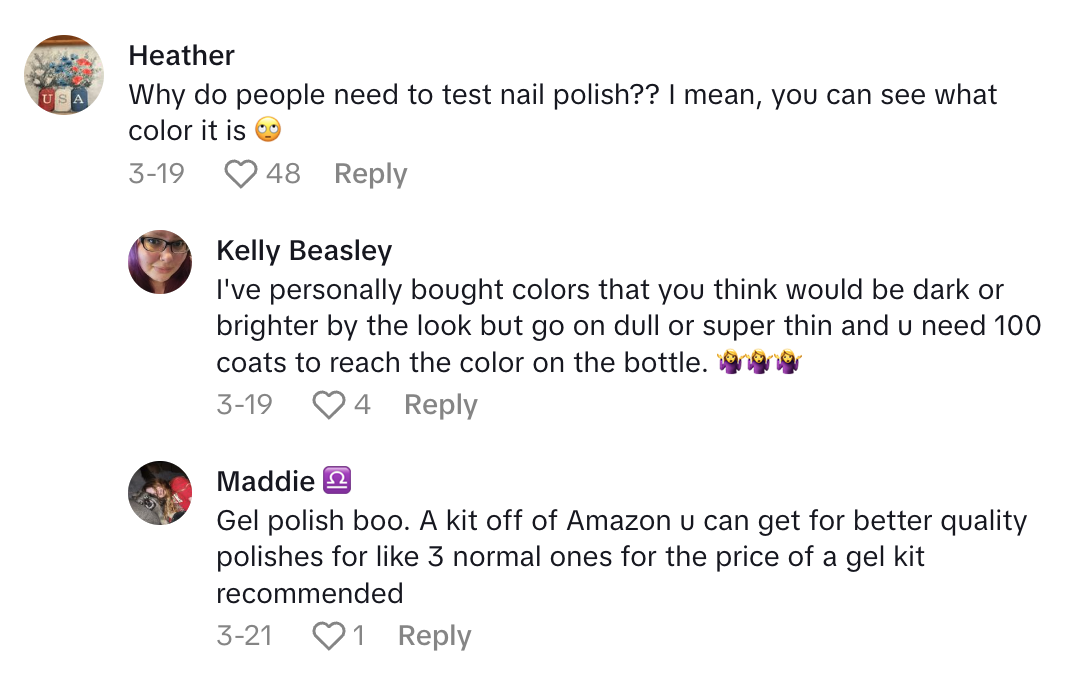Viewport: 1088px width, 684px height.
Task: Open the Heather username link
Action: click(x=181, y=56)
